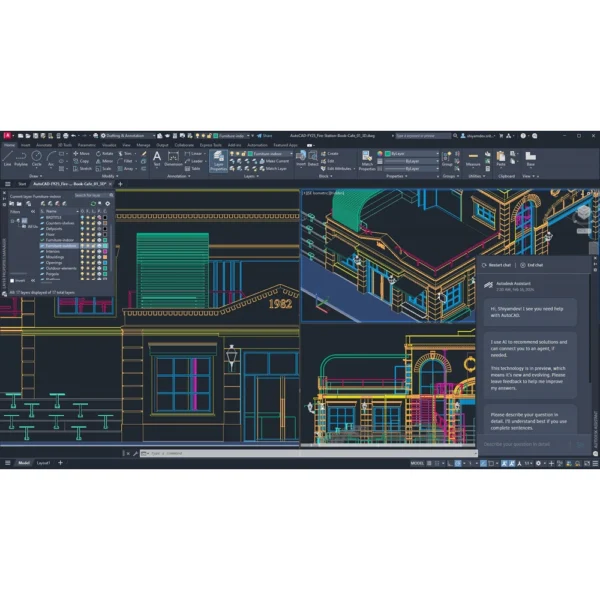The height and width of the screenshot is (600, 600).
Task: Click the Trim tool
Action: click(125, 153)
